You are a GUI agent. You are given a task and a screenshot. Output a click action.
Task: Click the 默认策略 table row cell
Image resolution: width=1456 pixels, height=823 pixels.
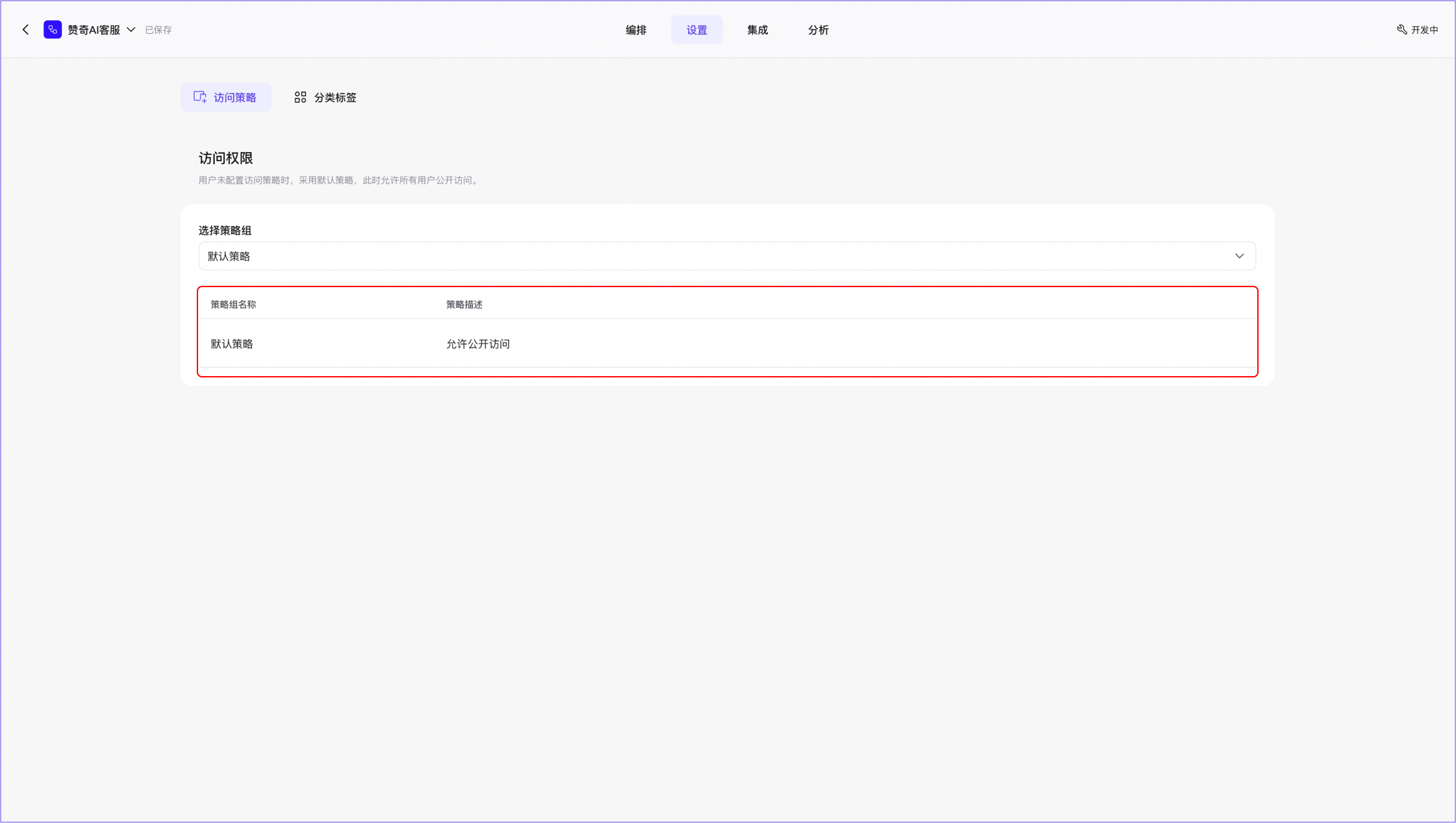[x=232, y=344]
